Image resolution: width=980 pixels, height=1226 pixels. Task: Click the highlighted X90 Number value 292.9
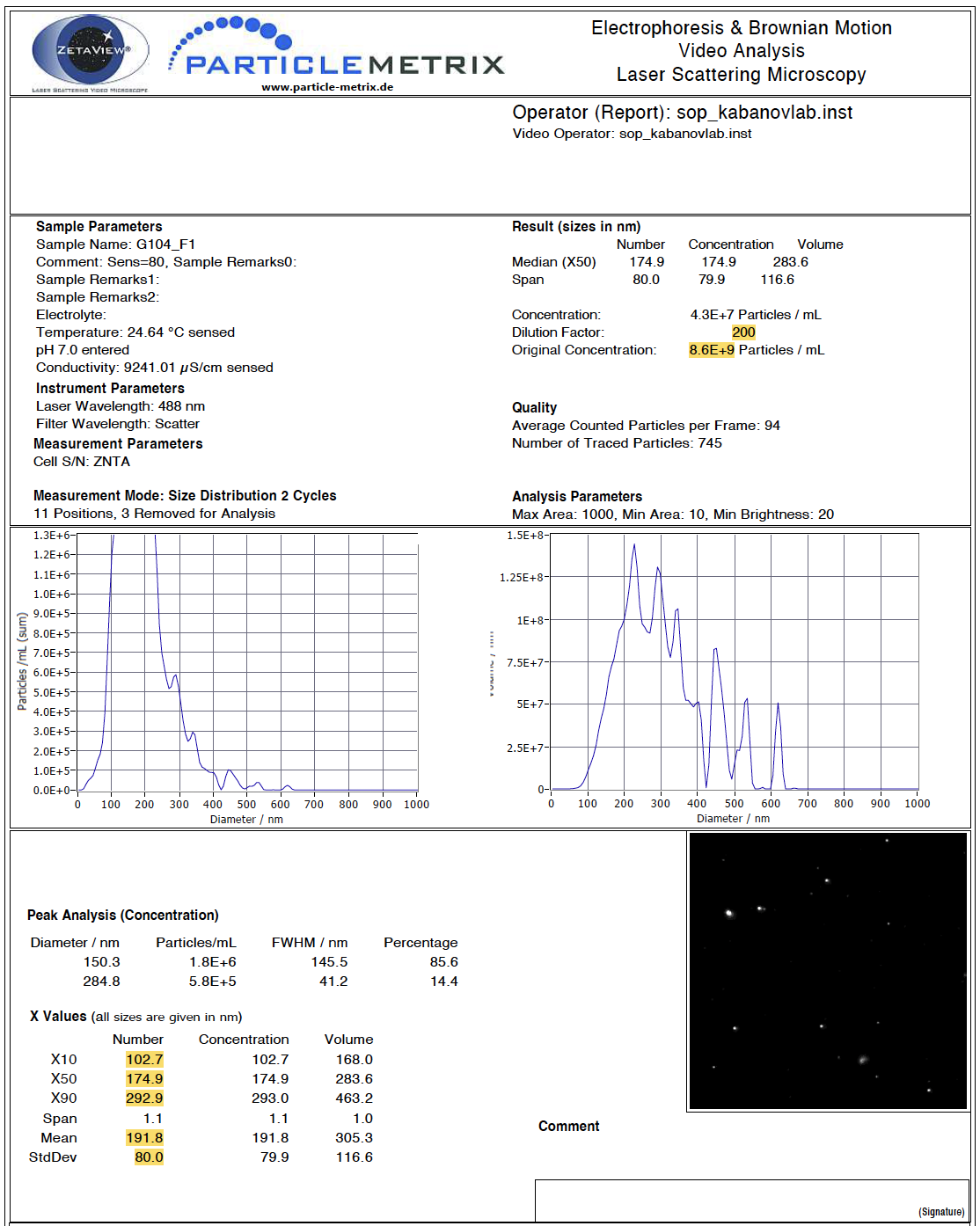click(144, 1098)
